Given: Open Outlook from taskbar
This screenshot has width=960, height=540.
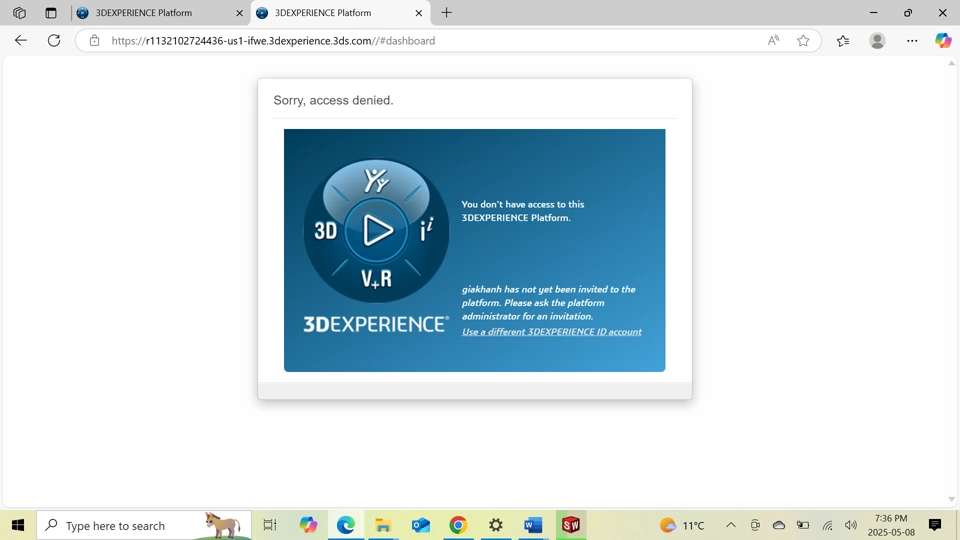Looking at the screenshot, I should coord(421,525).
